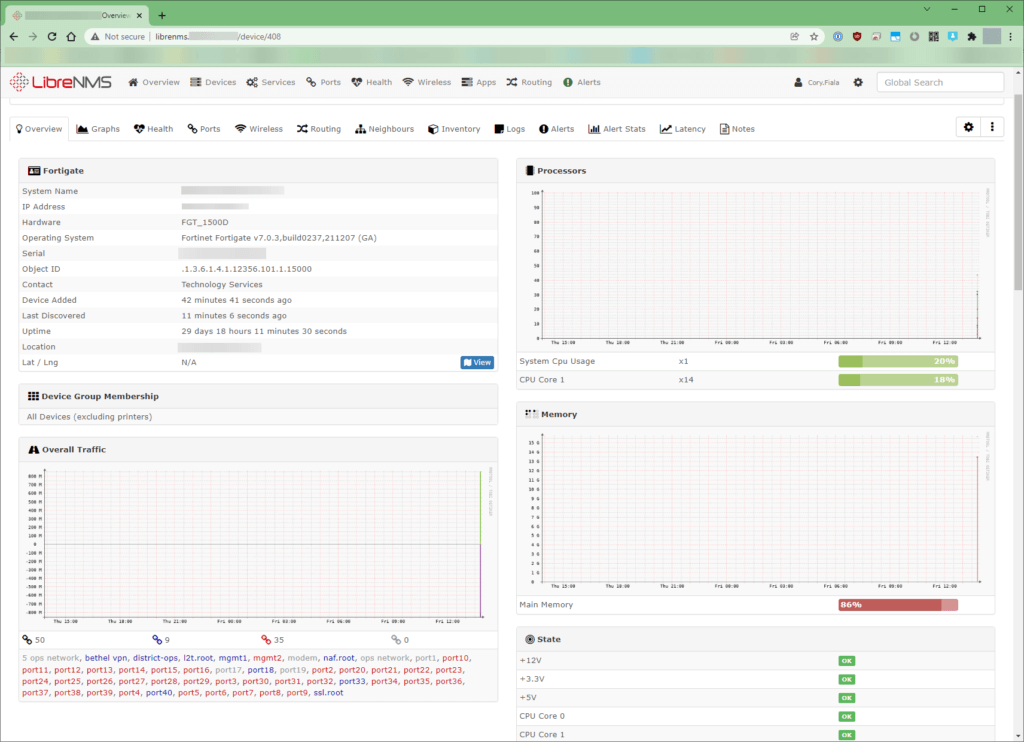Click the LibreNMS logo

[x=61, y=82]
